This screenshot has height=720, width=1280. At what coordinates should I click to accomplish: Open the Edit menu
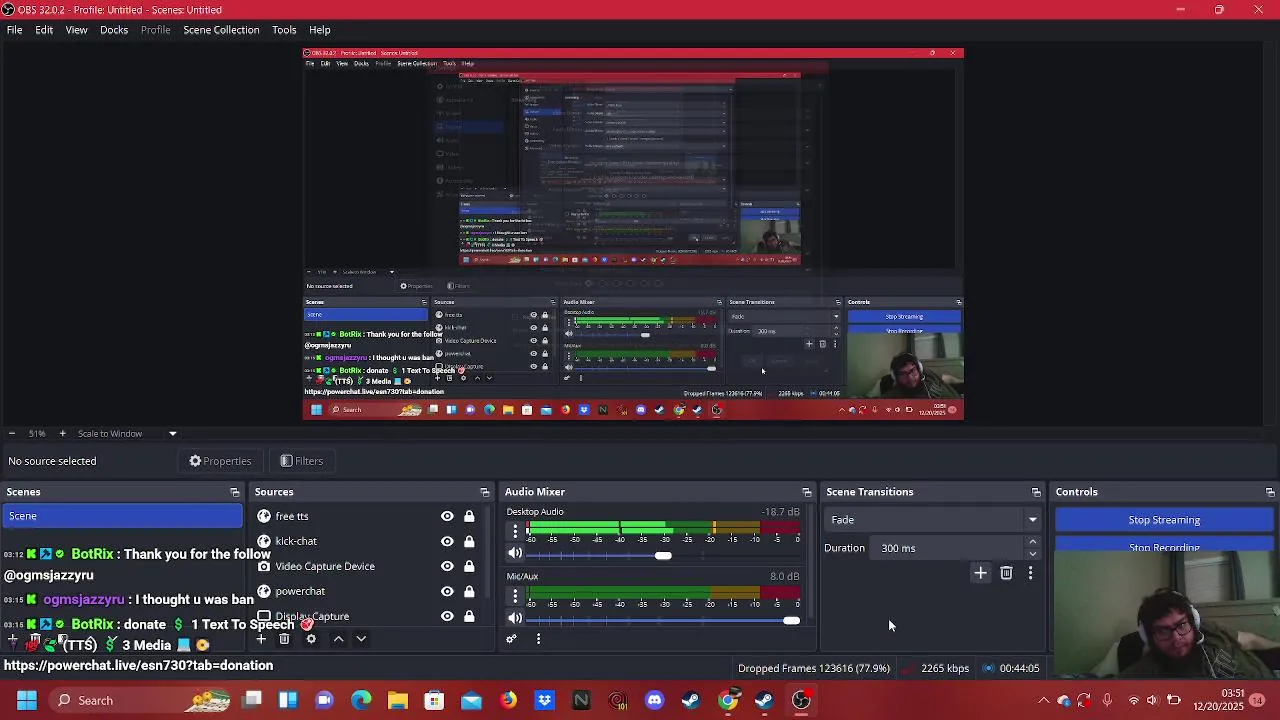point(44,30)
